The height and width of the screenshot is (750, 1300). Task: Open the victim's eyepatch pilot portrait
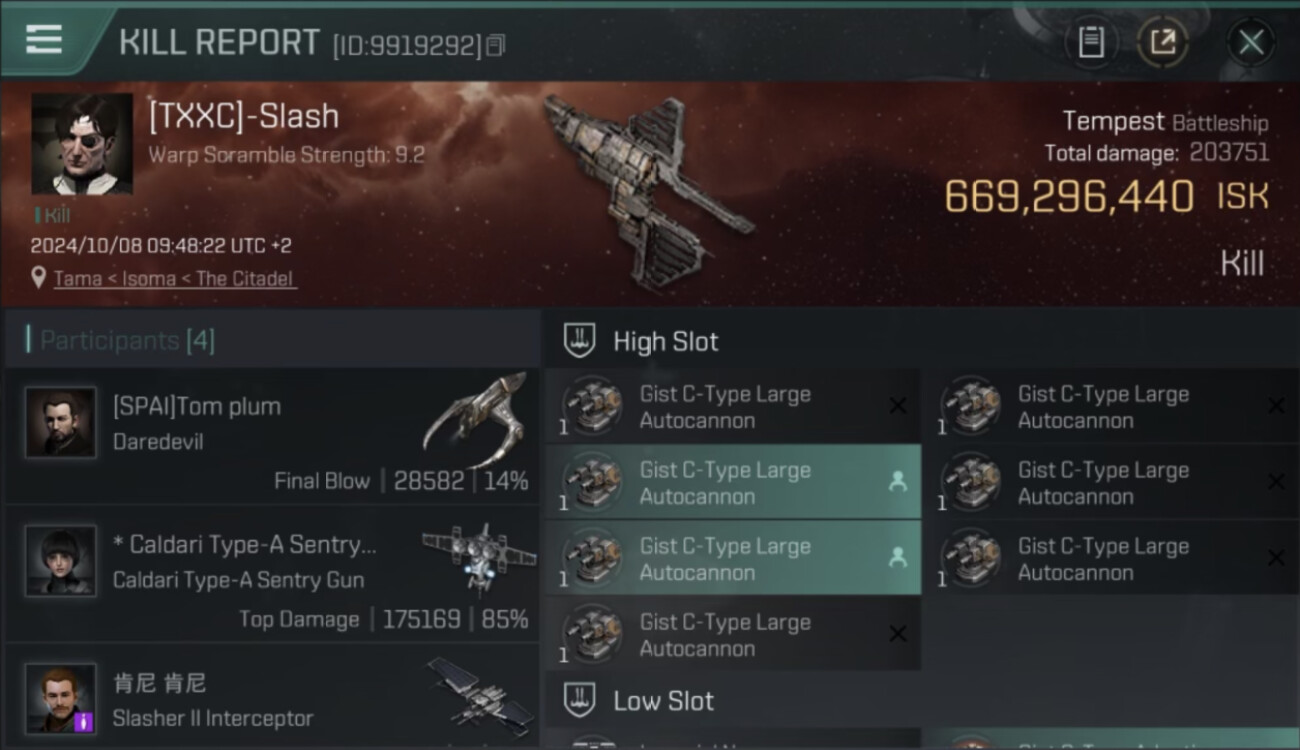click(x=82, y=144)
